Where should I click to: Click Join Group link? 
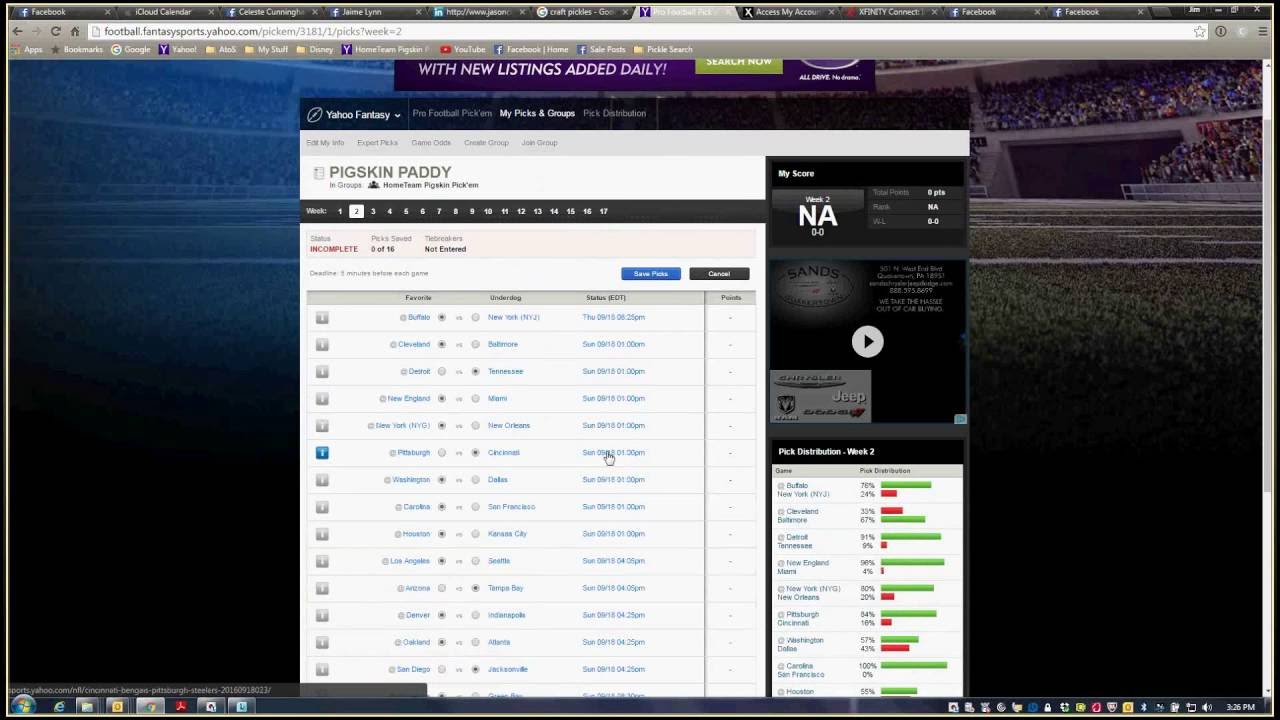click(539, 142)
